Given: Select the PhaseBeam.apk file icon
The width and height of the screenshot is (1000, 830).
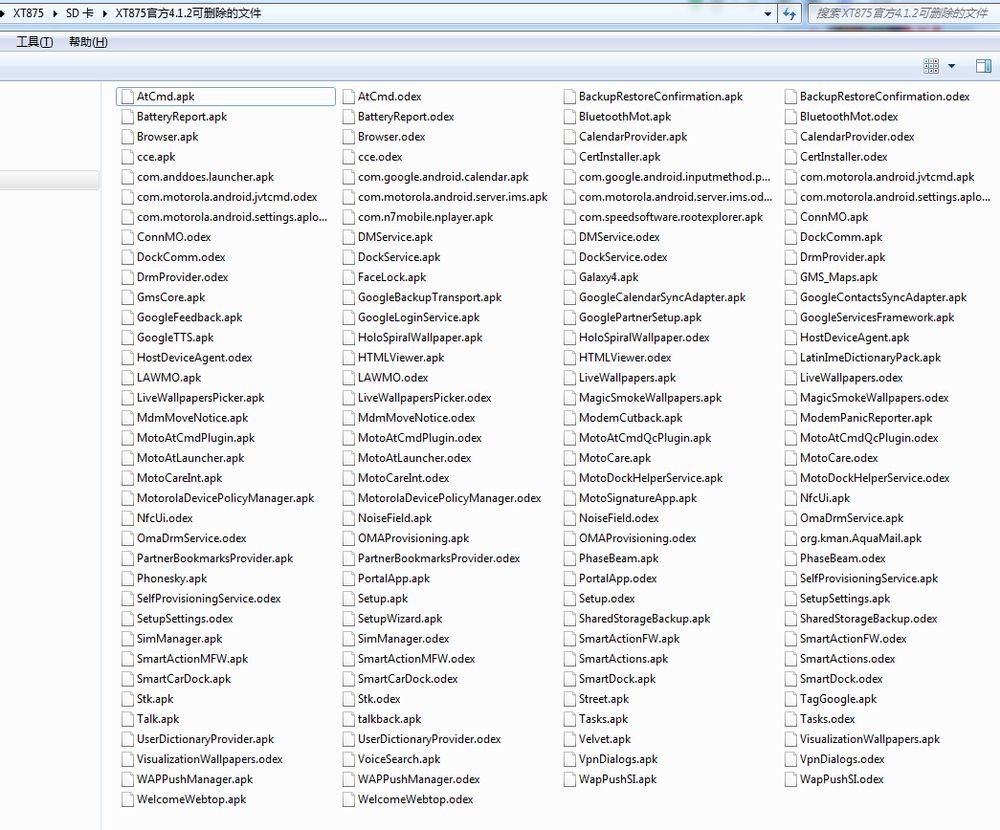Looking at the screenshot, I should (570, 558).
